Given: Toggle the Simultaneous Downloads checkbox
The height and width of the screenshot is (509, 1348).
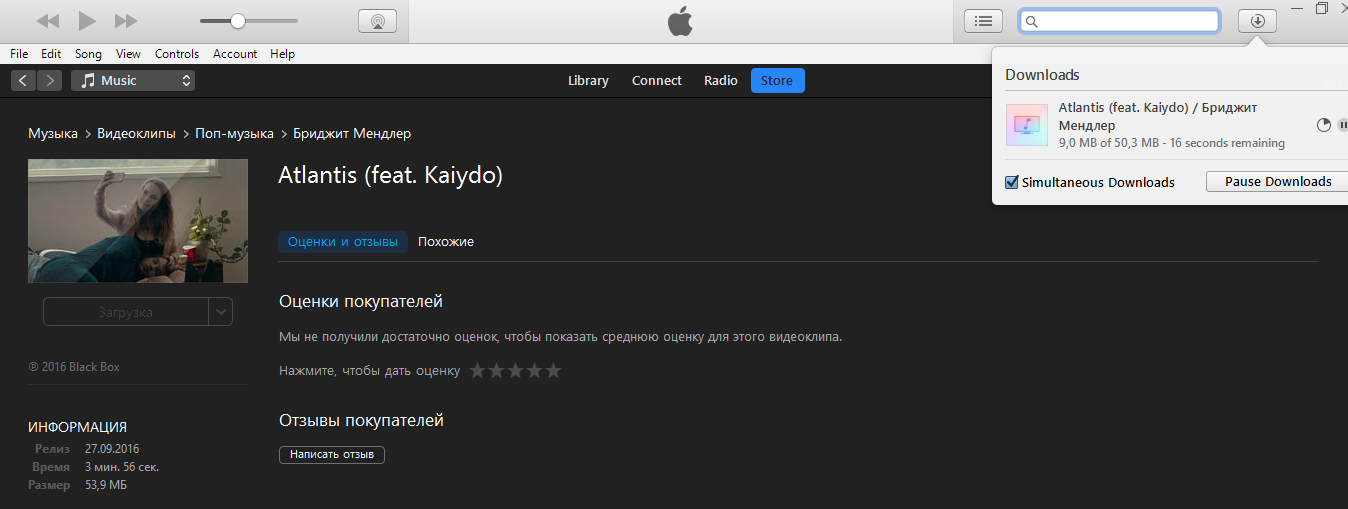Looking at the screenshot, I should (1013, 182).
